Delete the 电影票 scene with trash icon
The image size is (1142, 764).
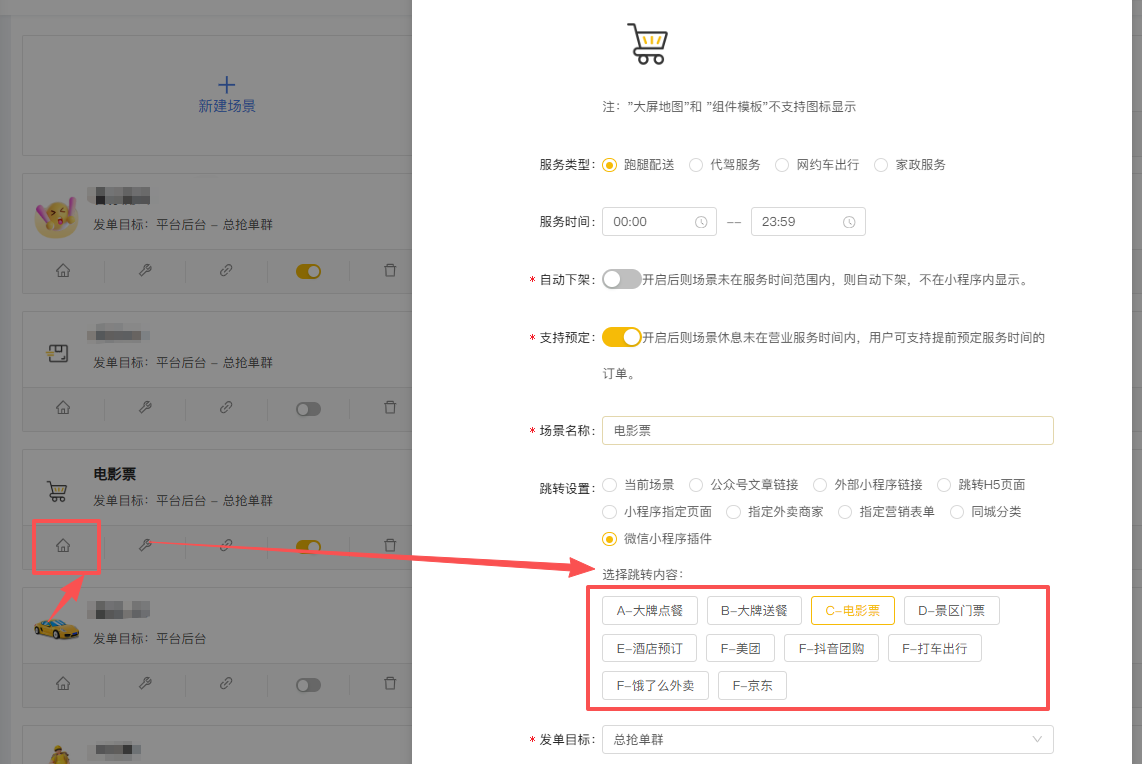point(390,546)
